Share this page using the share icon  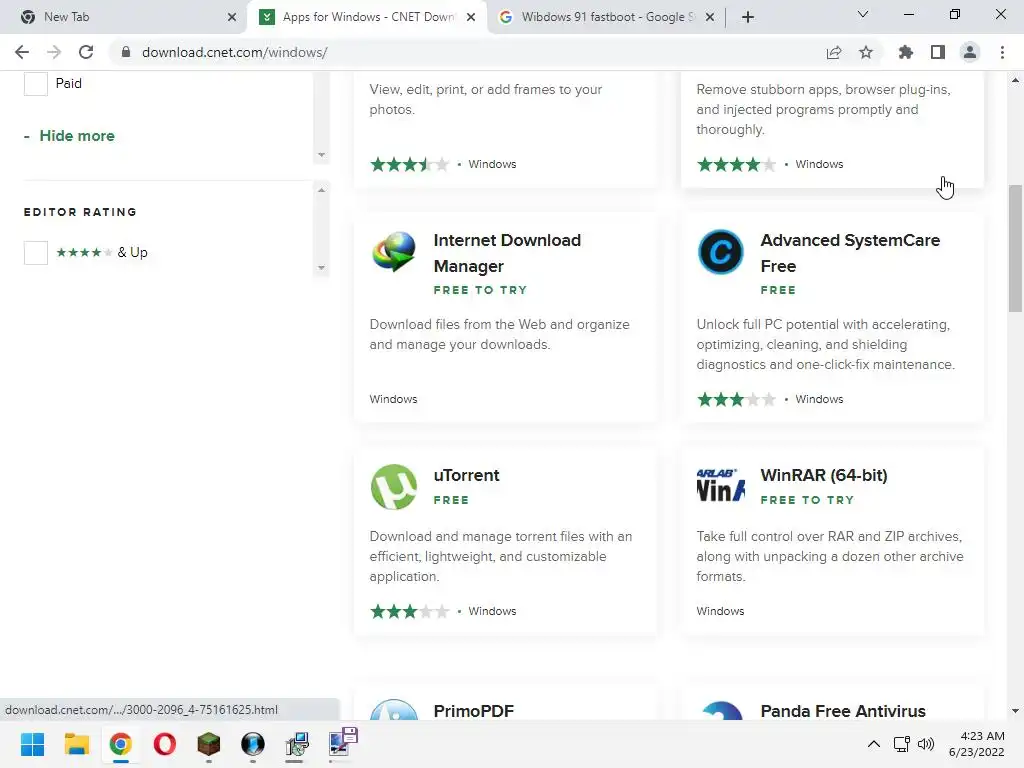pyautogui.click(x=834, y=52)
